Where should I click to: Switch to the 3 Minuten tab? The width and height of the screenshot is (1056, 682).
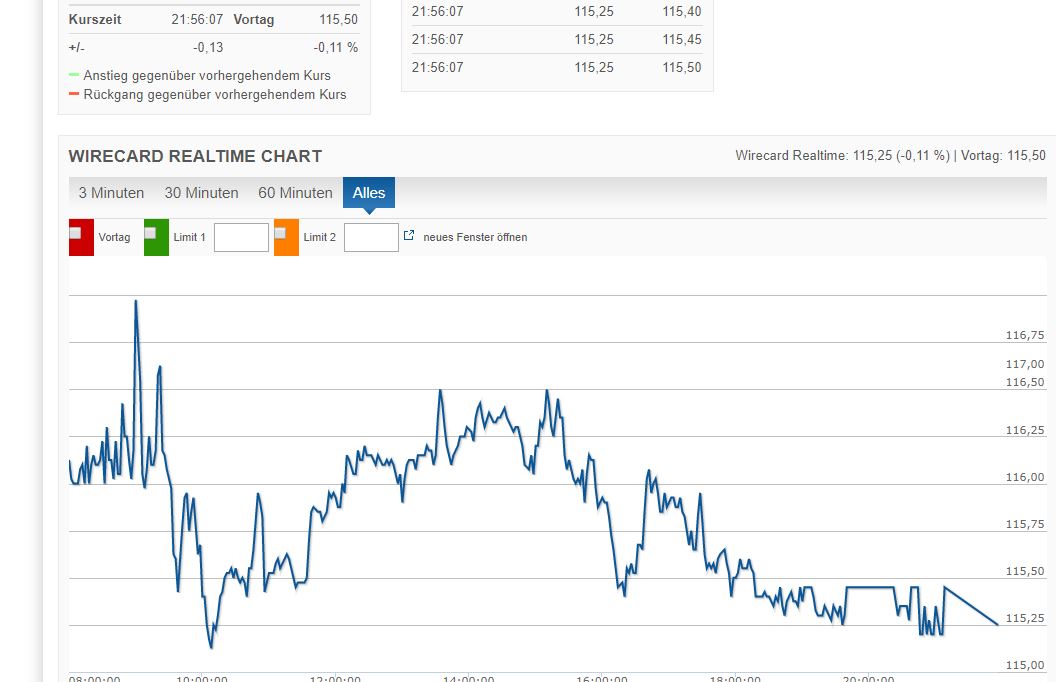pyautogui.click(x=110, y=192)
